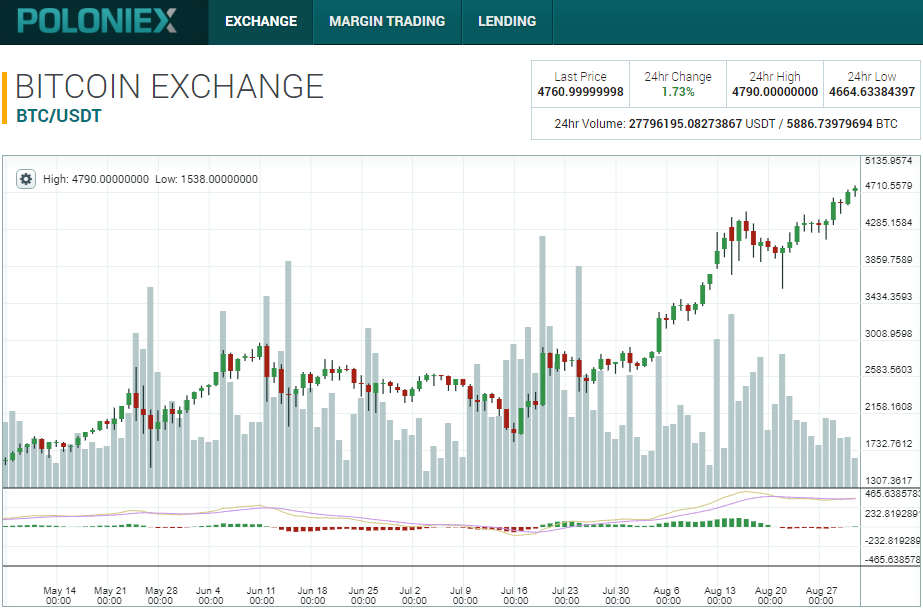Click the Jul 16 date label

click(516, 595)
